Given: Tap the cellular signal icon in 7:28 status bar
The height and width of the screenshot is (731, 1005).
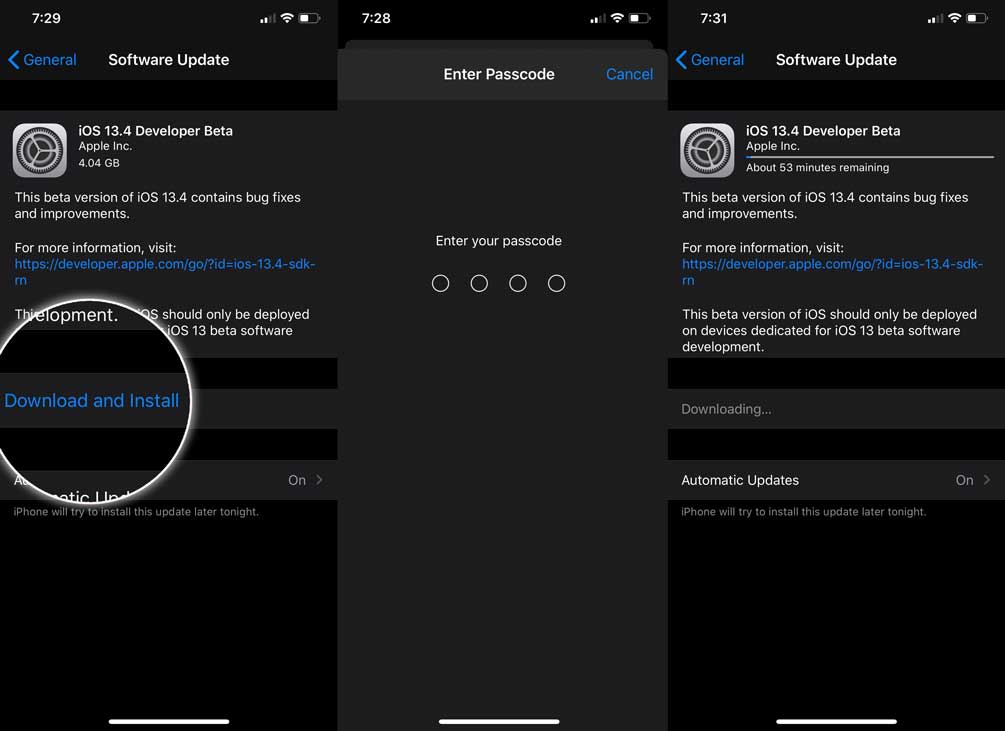Looking at the screenshot, I should 597,19.
